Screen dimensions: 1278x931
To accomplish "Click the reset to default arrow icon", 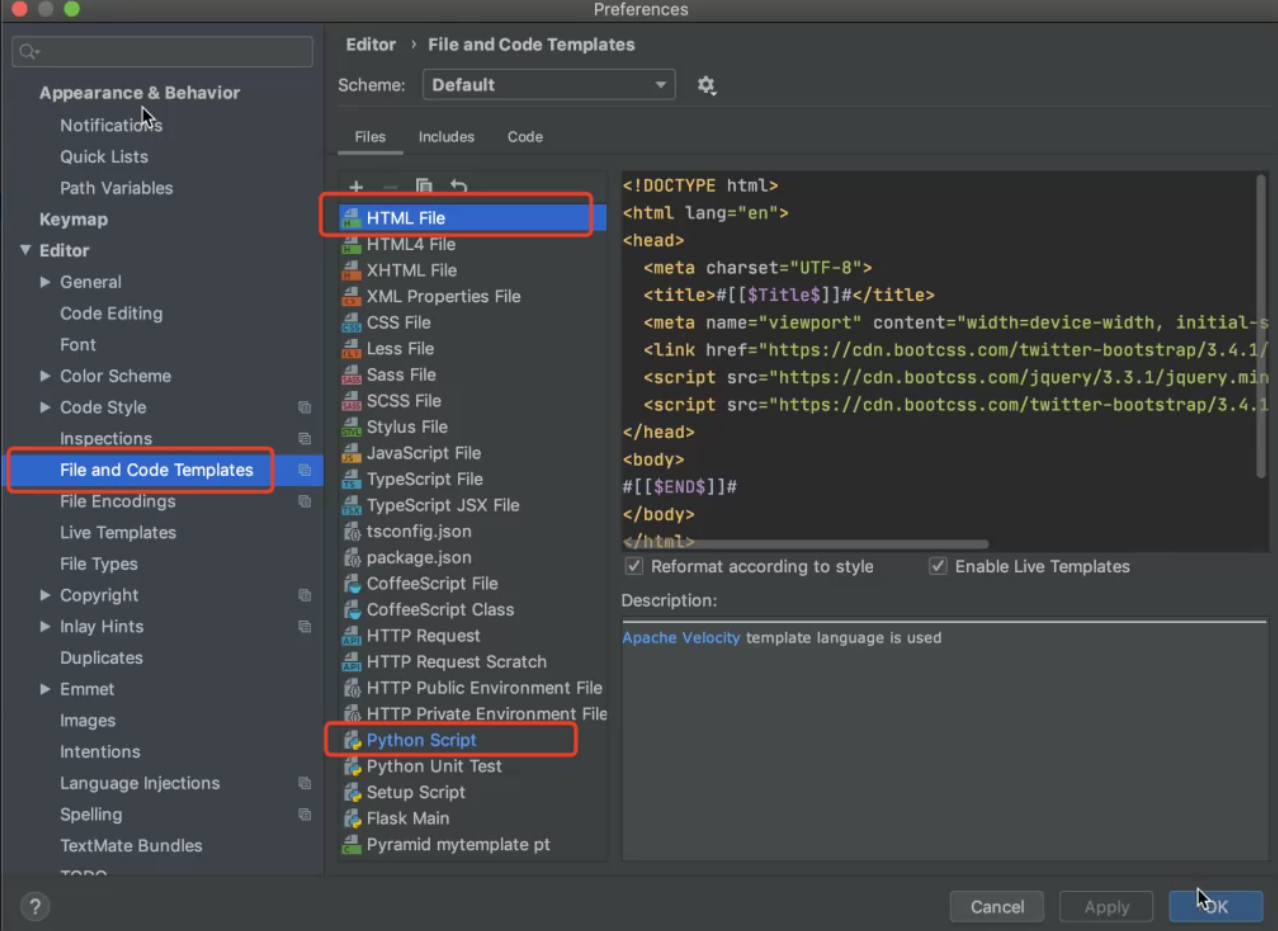I will pyautogui.click(x=459, y=187).
